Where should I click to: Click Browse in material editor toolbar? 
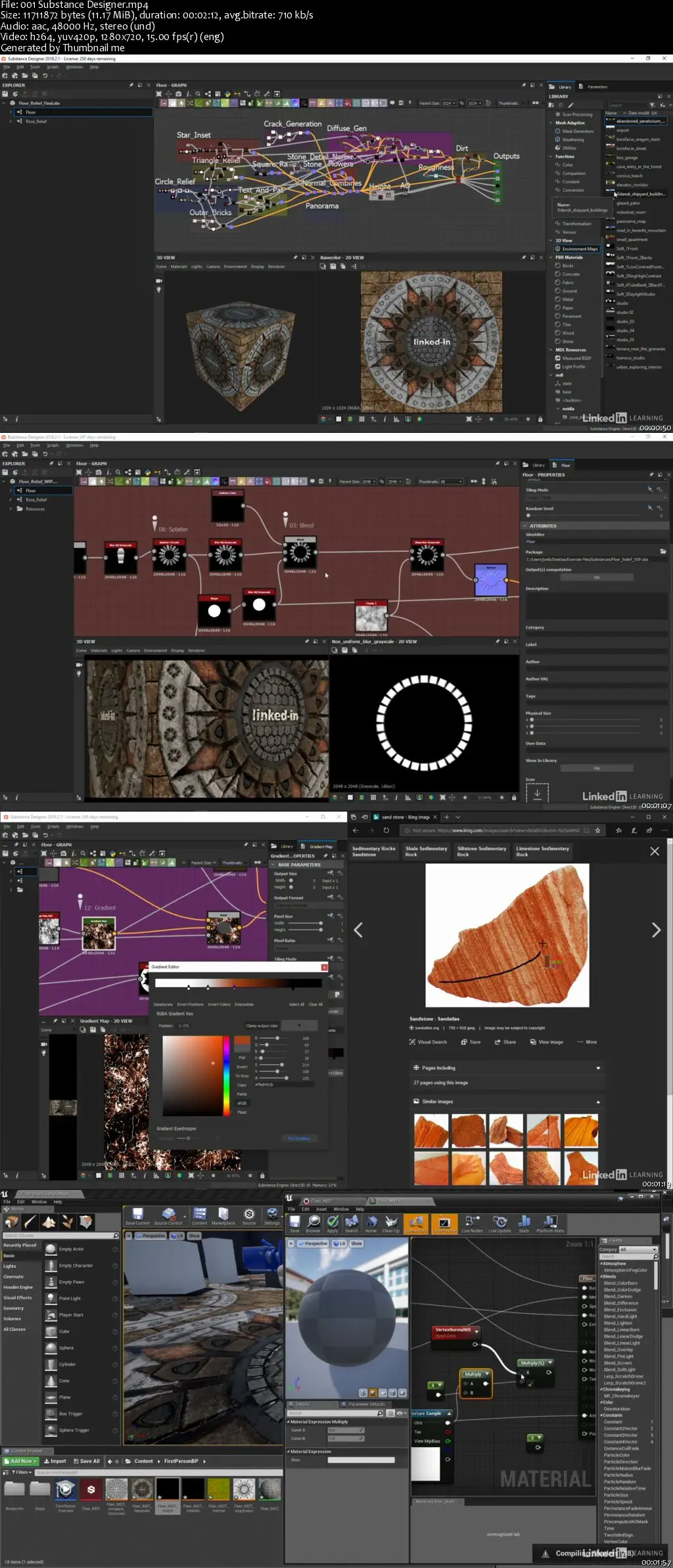pos(313,1224)
